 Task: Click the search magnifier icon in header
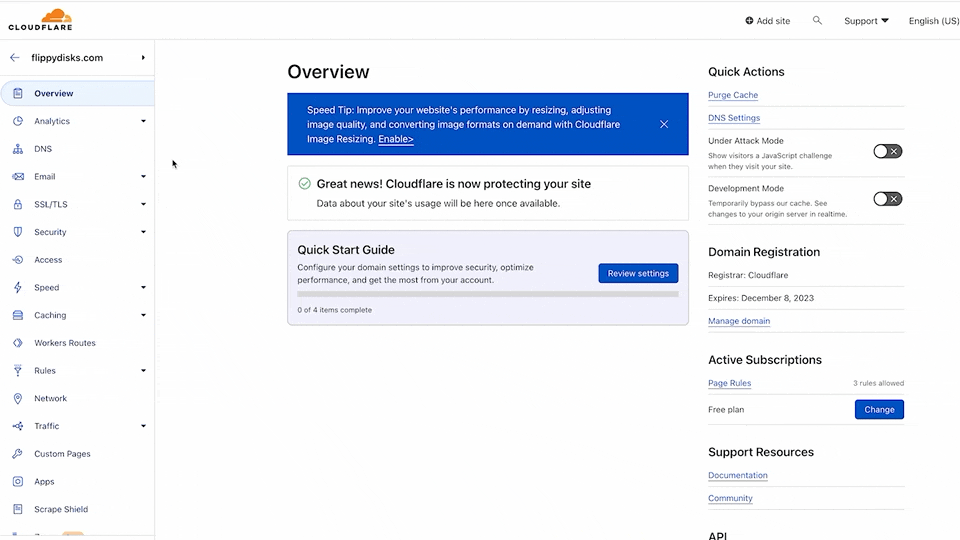pos(817,21)
